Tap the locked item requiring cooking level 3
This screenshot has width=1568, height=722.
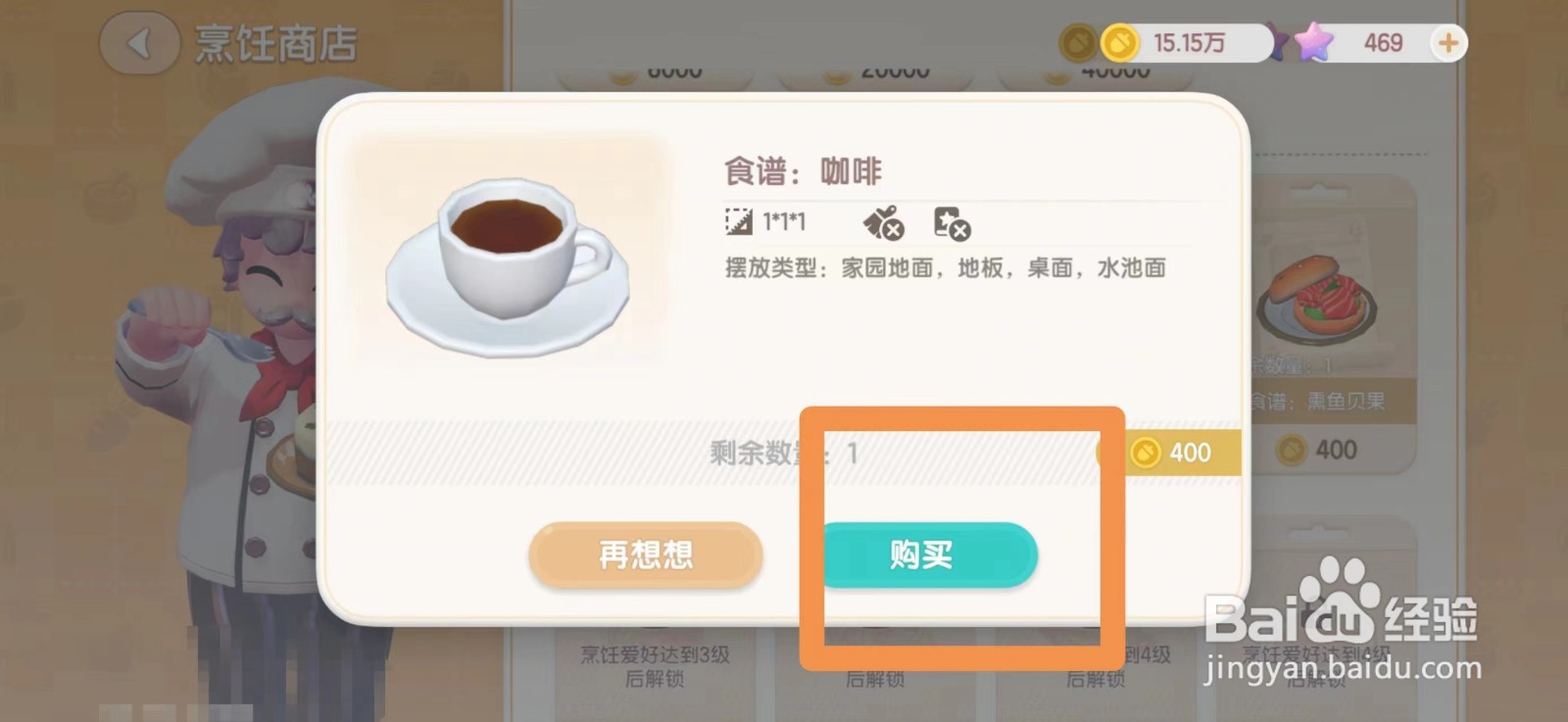655,666
